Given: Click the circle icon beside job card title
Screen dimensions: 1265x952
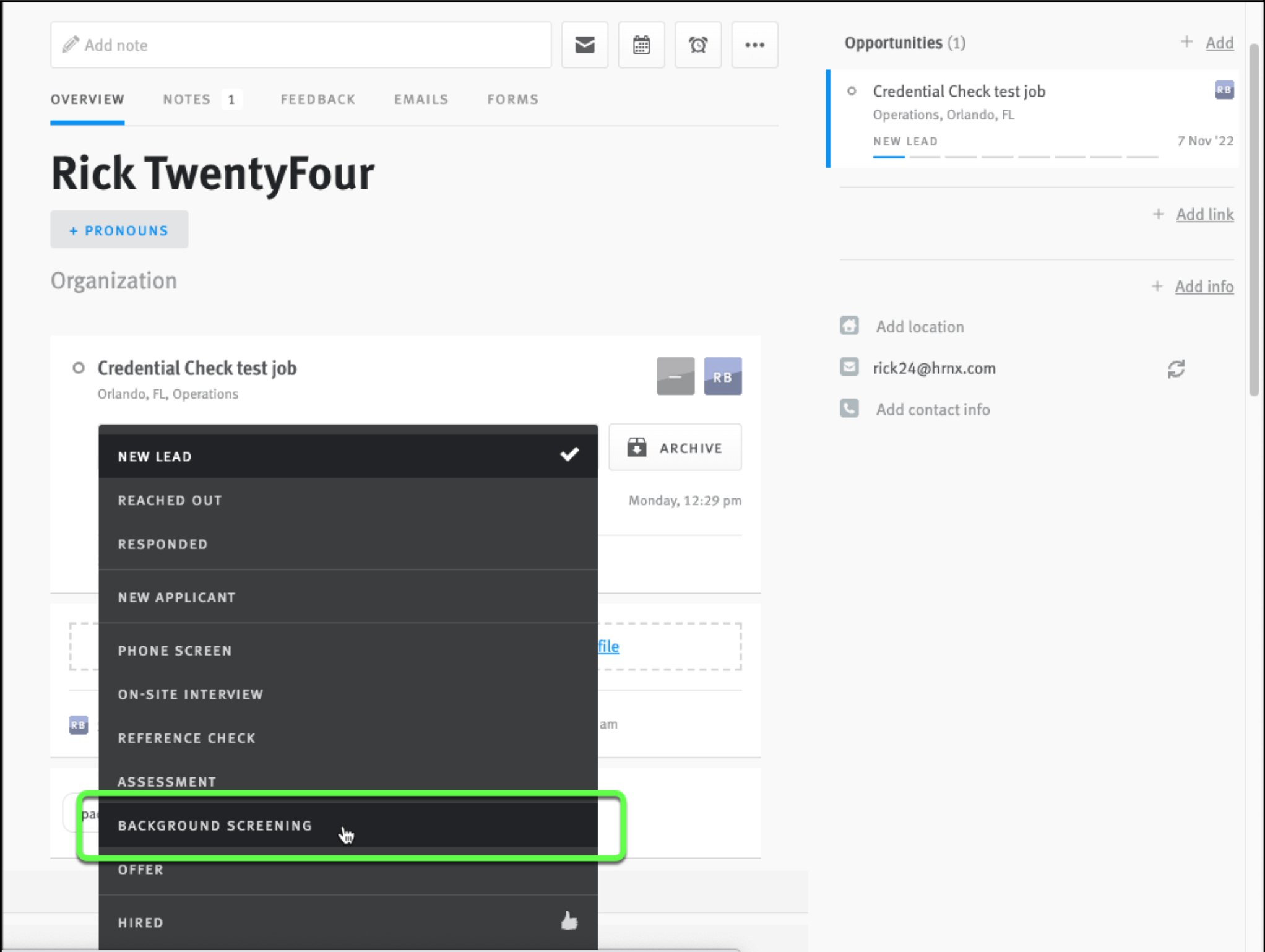Looking at the screenshot, I should [x=79, y=368].
